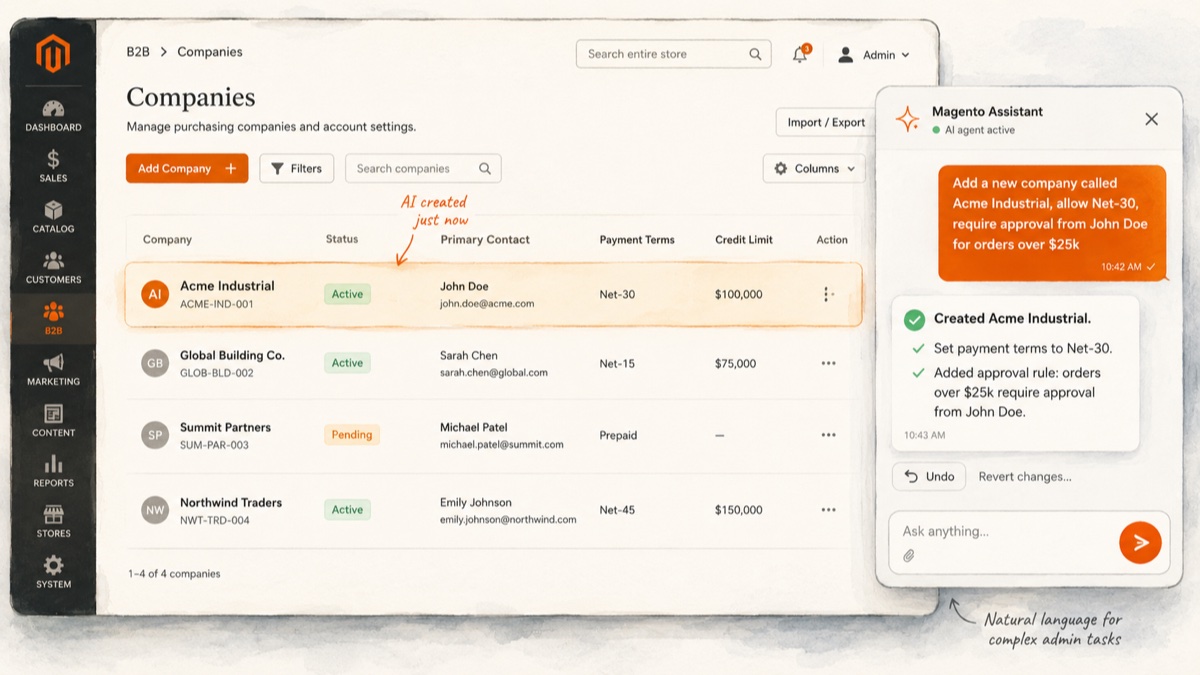This screenshot has width=1200, height=675.
Task: Click Active status badge for Acme Industrial
Action: click(x=347, y=294)
